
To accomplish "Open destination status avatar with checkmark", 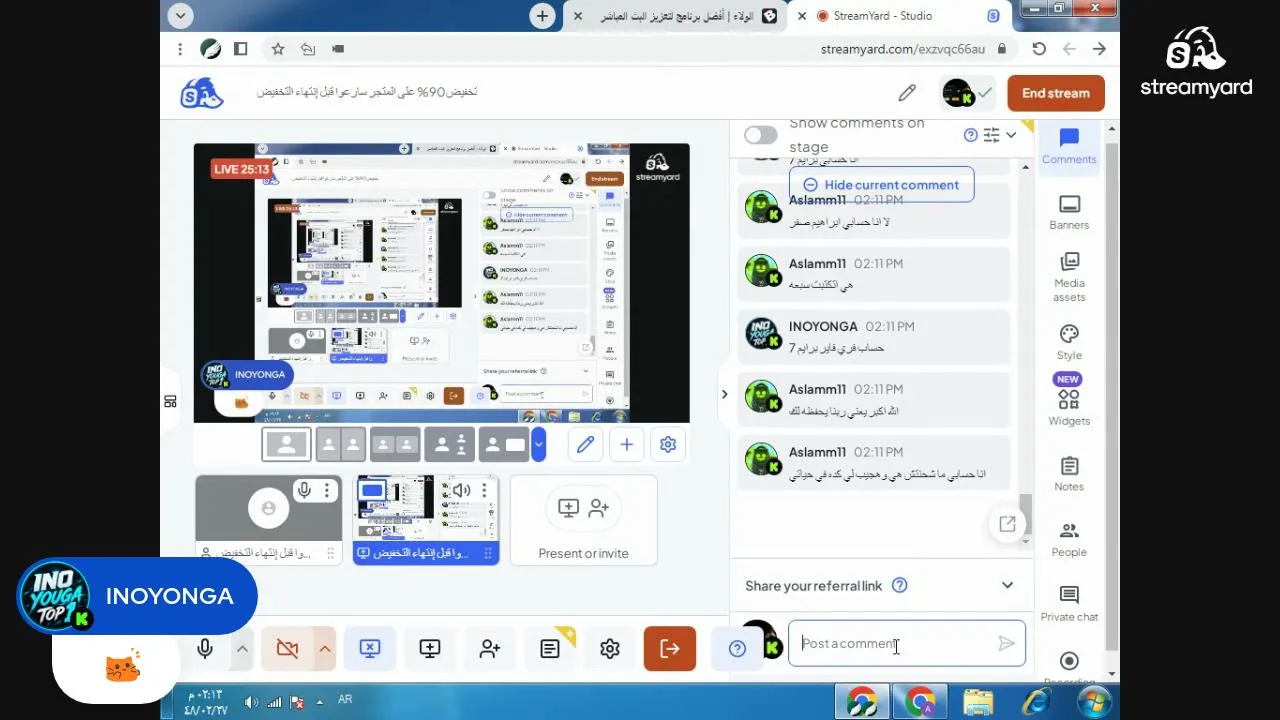I will [x=967, y=93].
